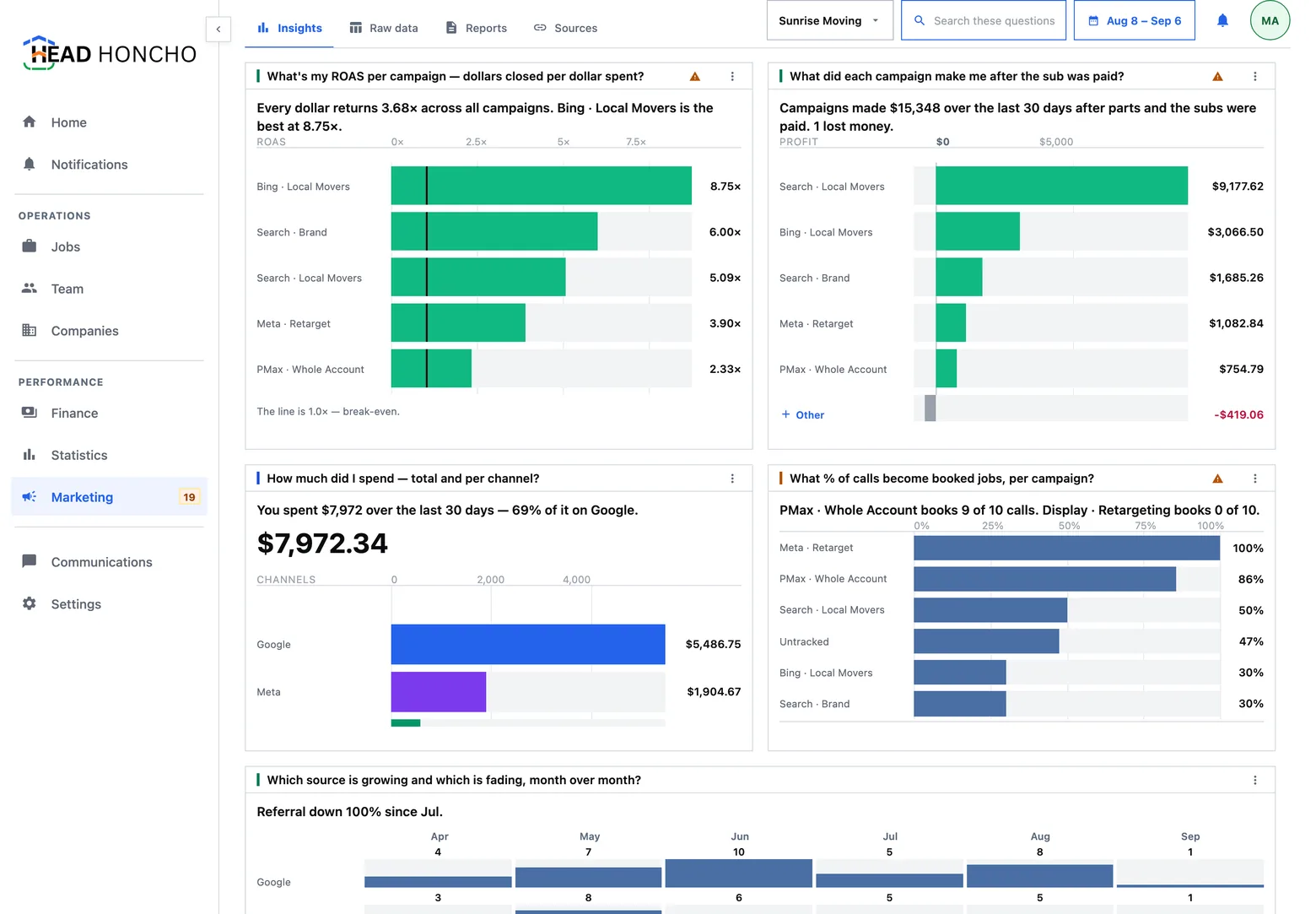The image size is (1316, 914).
Task: Click the Meta · Retarget 100% booking bar
Action: [x=1067, y=548]
